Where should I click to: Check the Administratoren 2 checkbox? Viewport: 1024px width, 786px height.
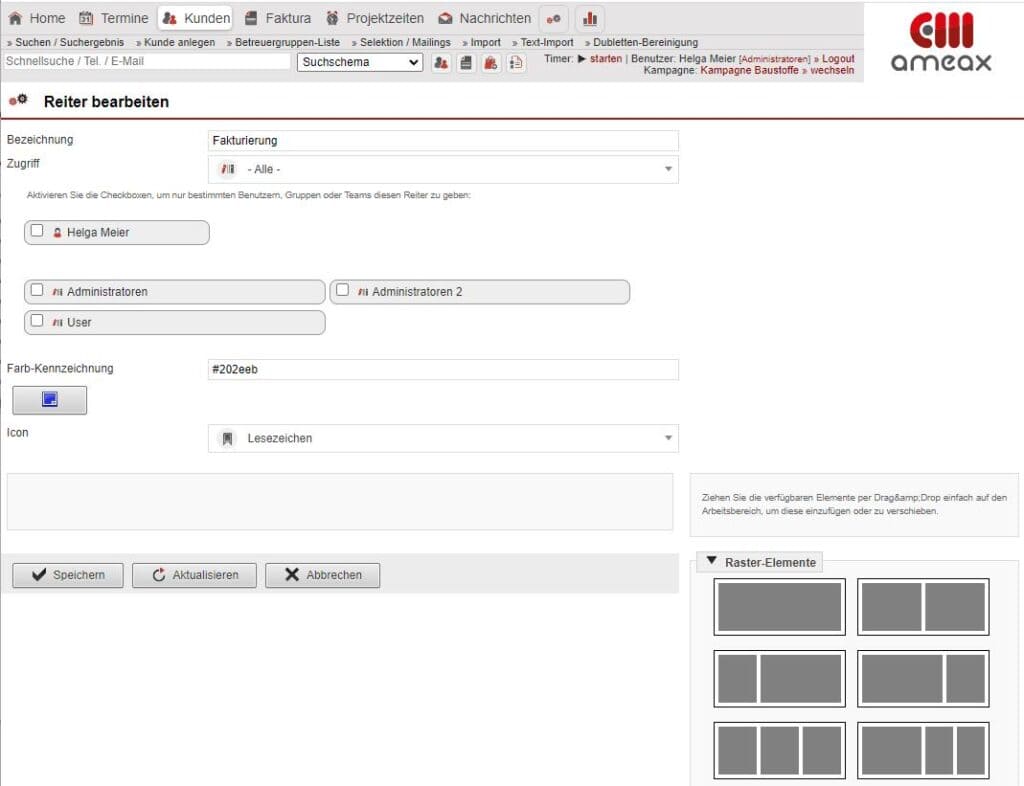[342, 291]
